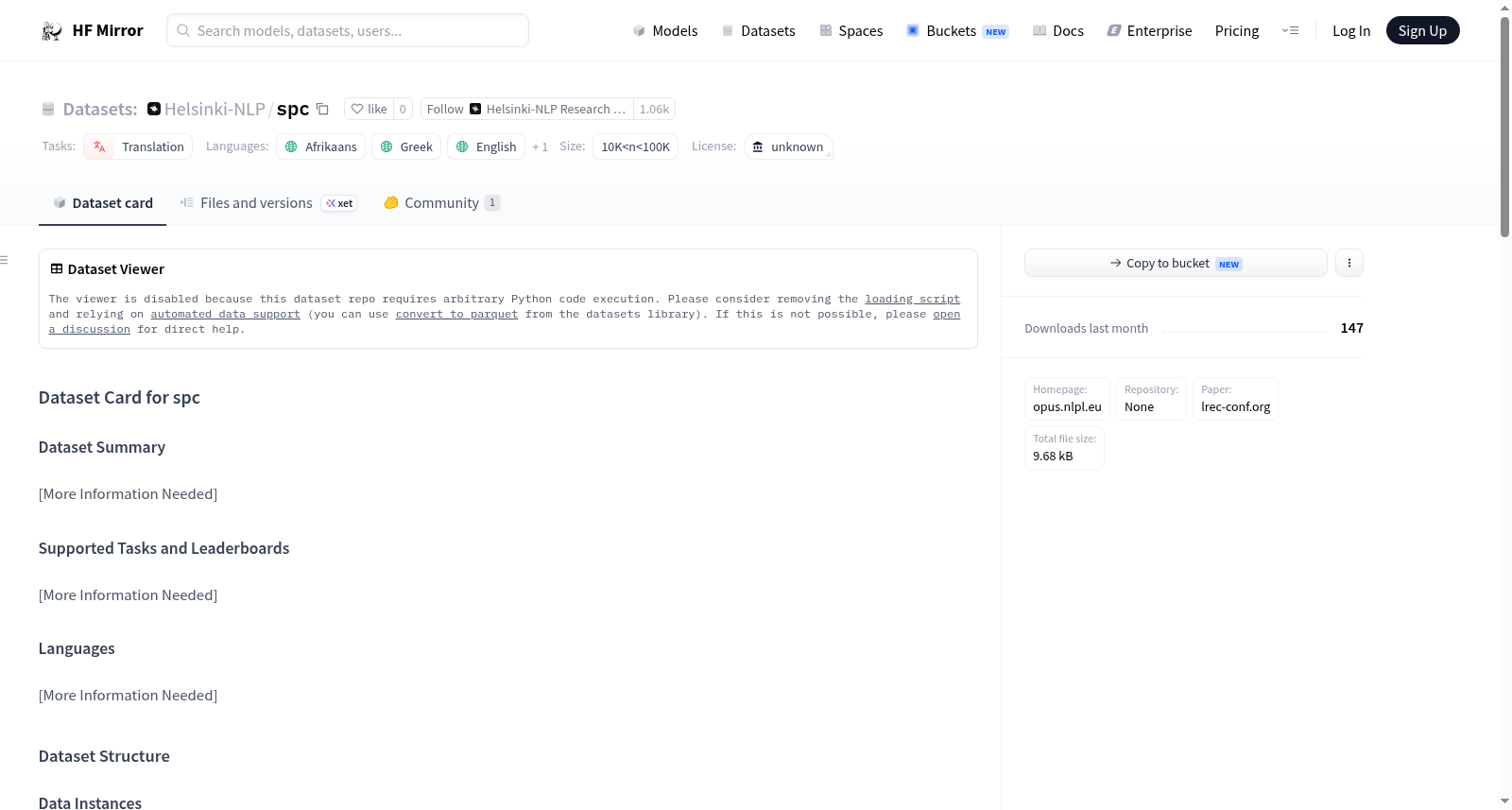1512x810 pixels.
Task: Expand the more navigation menu
Action: [1290, 30]
